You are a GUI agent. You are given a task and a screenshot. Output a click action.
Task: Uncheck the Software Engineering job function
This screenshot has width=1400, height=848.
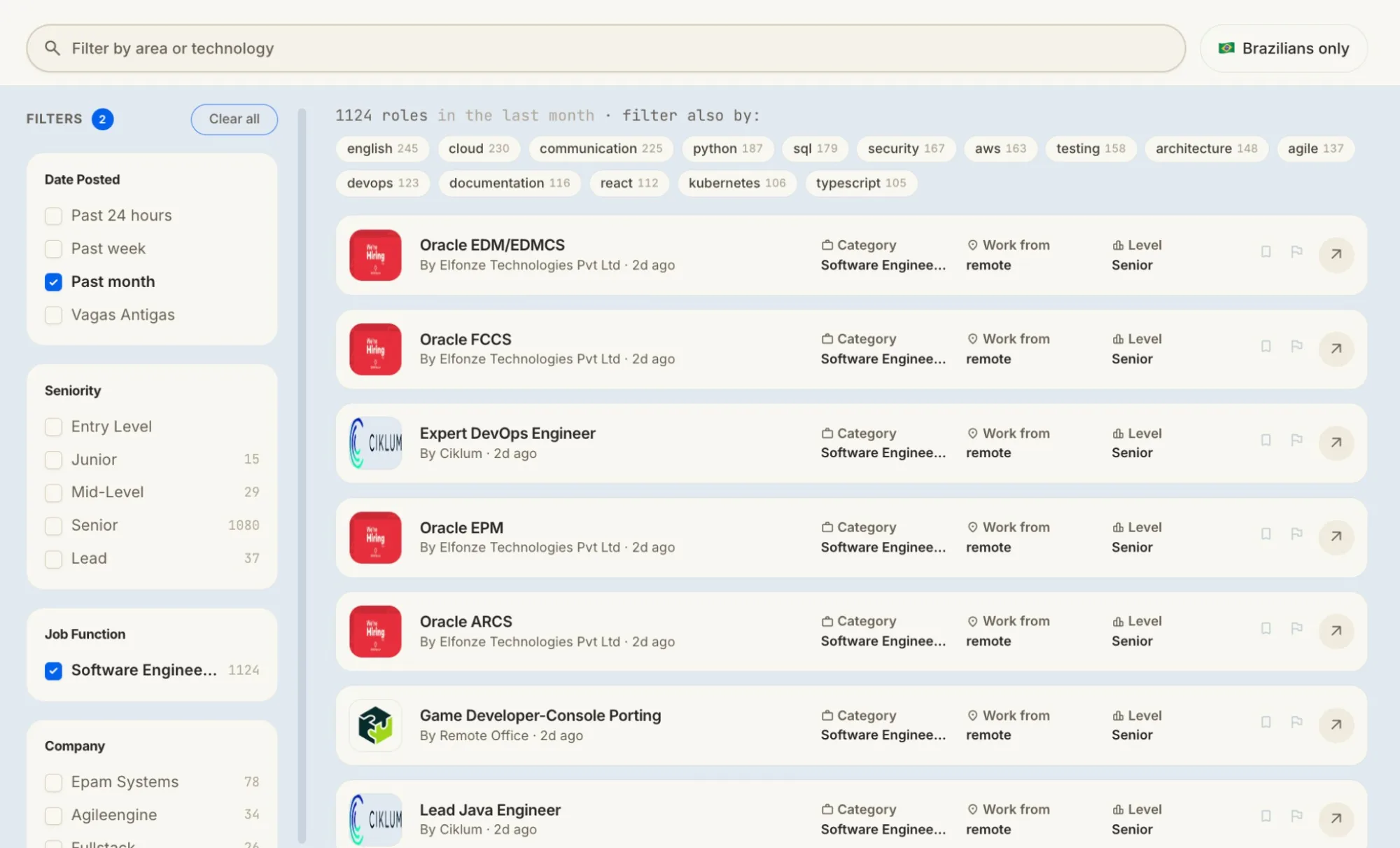(x=53, y=671)
